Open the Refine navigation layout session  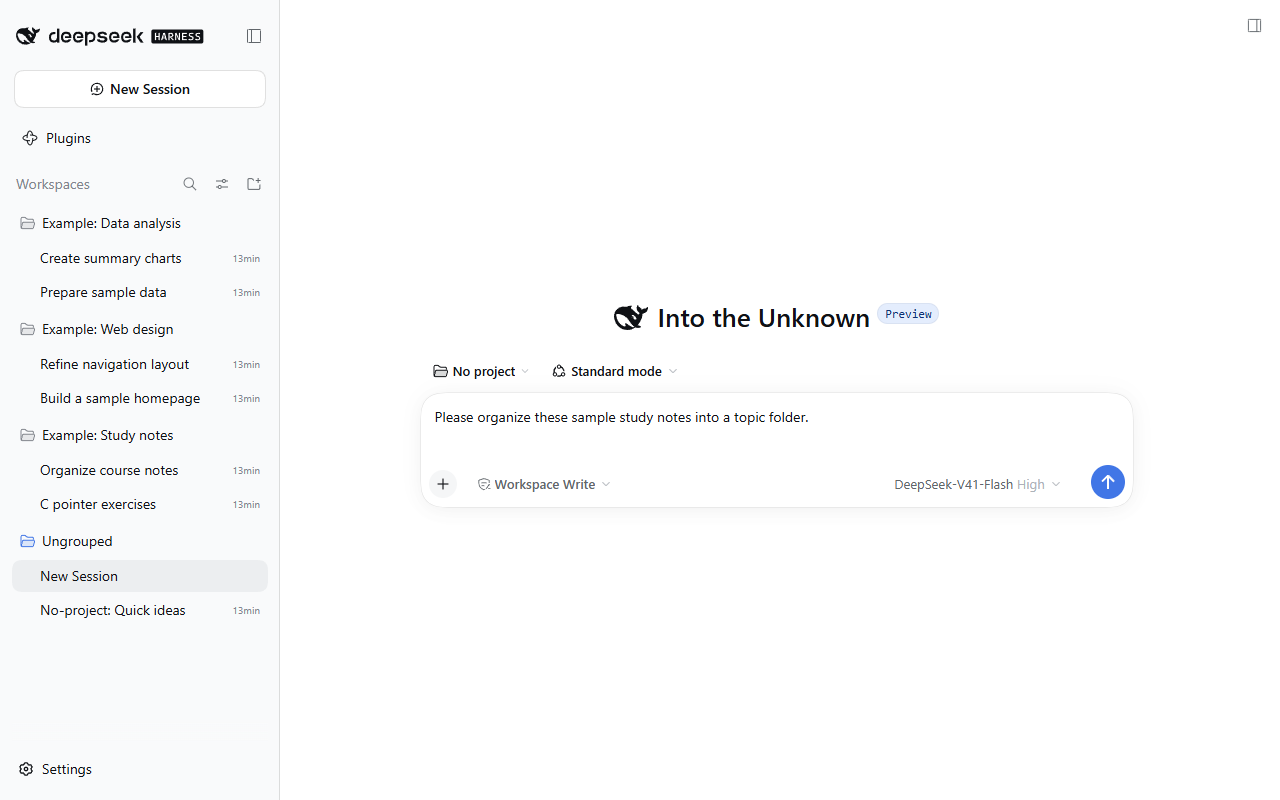click(140, 364)
